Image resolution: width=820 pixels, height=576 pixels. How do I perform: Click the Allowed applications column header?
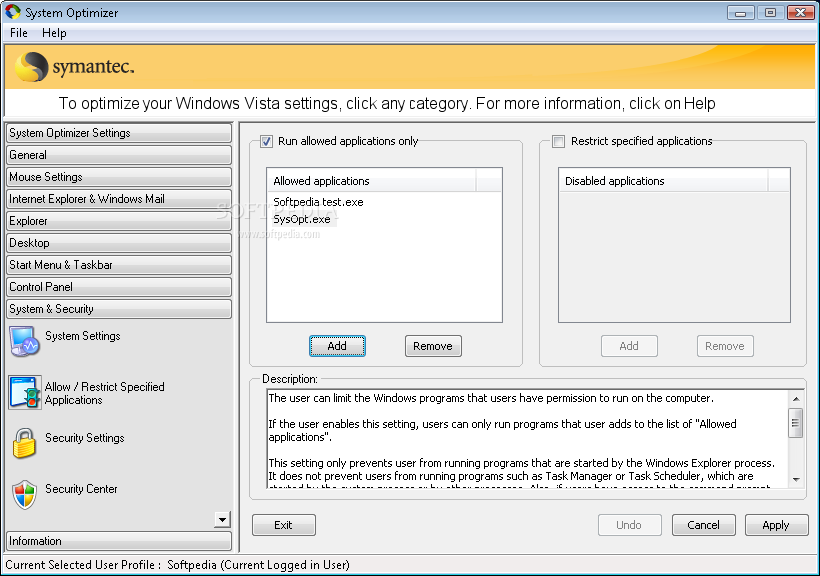(372, 181)
